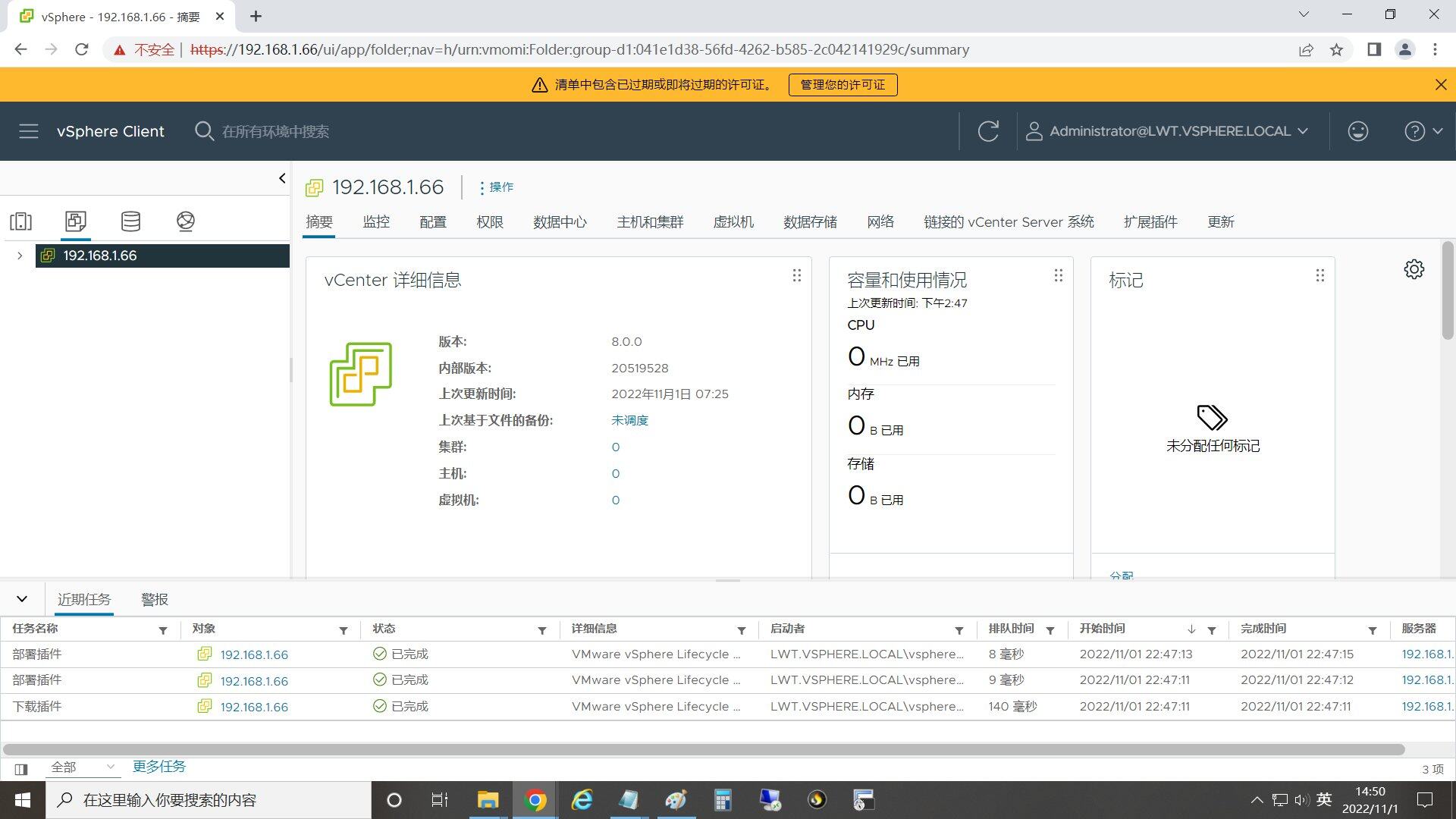1456x819 pixels.
Task: Click the tag icon under 标记
Action: tap(1212, 418)
